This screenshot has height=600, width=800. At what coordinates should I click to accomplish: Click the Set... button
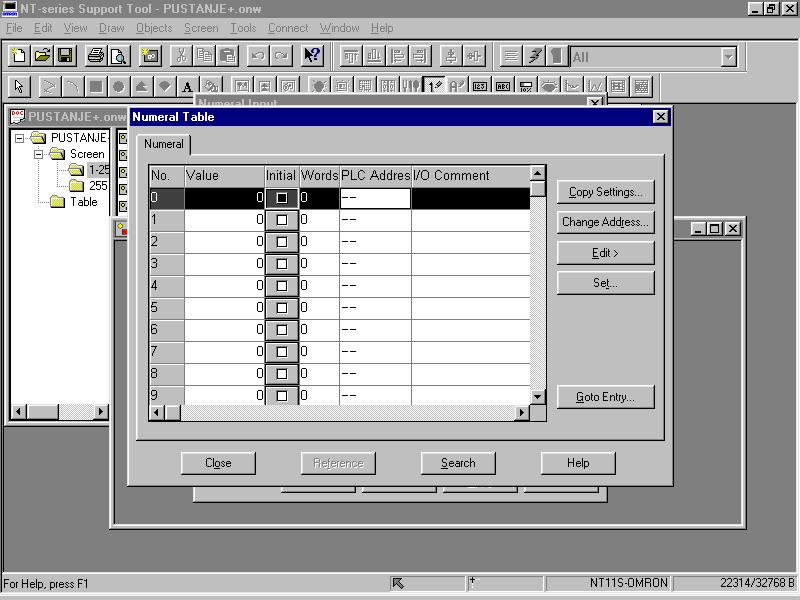(605, 283)
